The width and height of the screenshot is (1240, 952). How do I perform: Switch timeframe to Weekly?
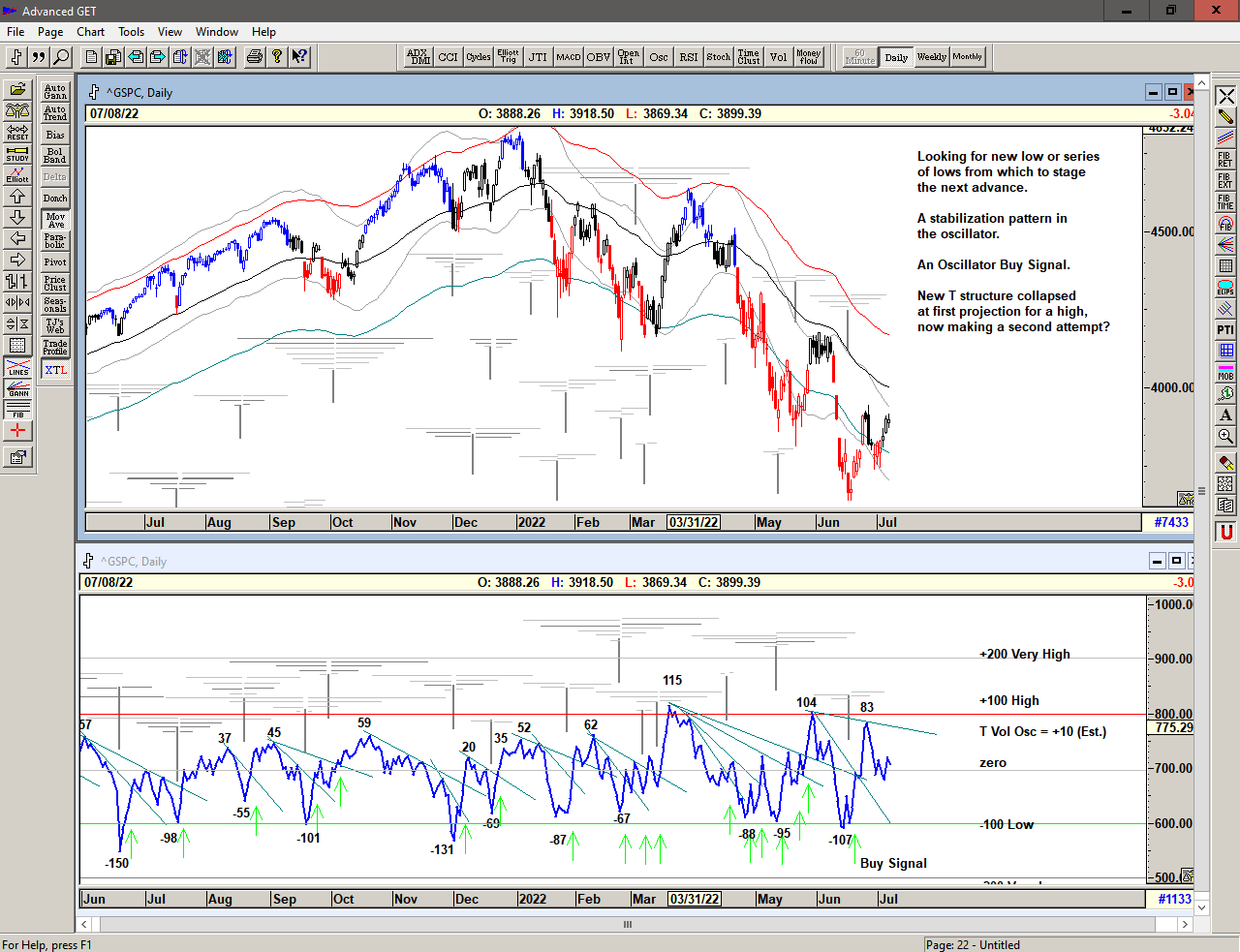click(x=931, y=57)
